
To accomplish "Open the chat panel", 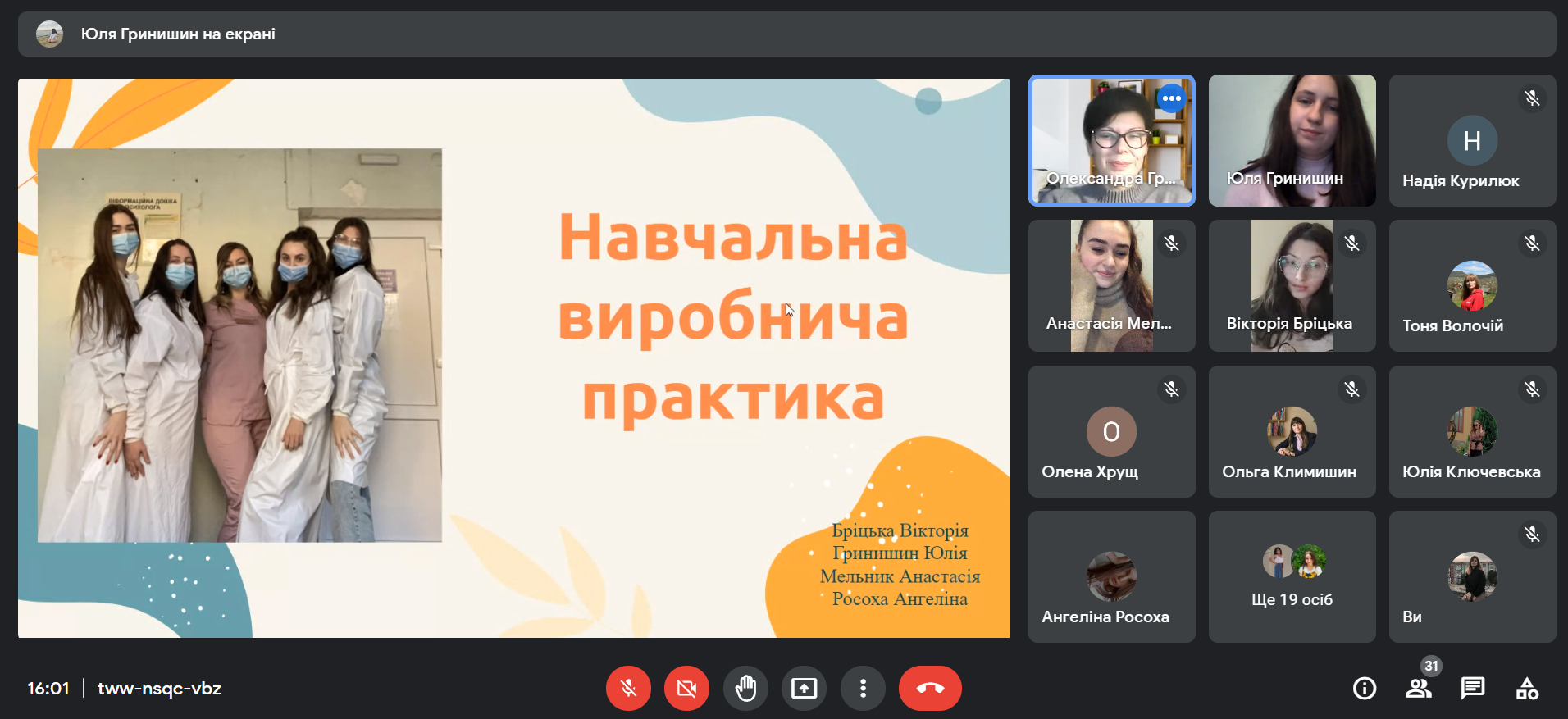I will click(x=1473, y=689).
